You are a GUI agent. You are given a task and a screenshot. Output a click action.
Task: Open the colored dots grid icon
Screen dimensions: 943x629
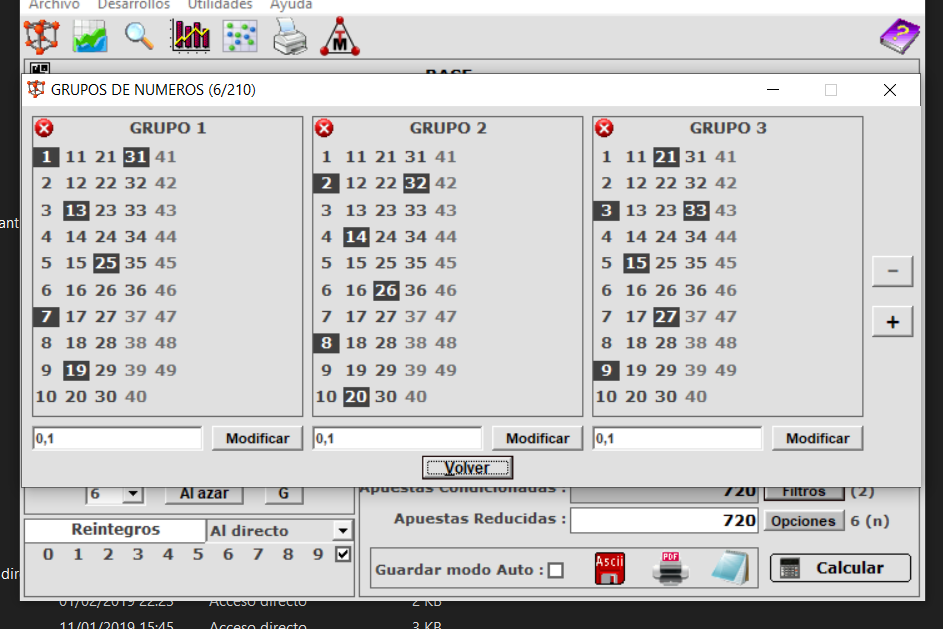[x=240, y=37]
